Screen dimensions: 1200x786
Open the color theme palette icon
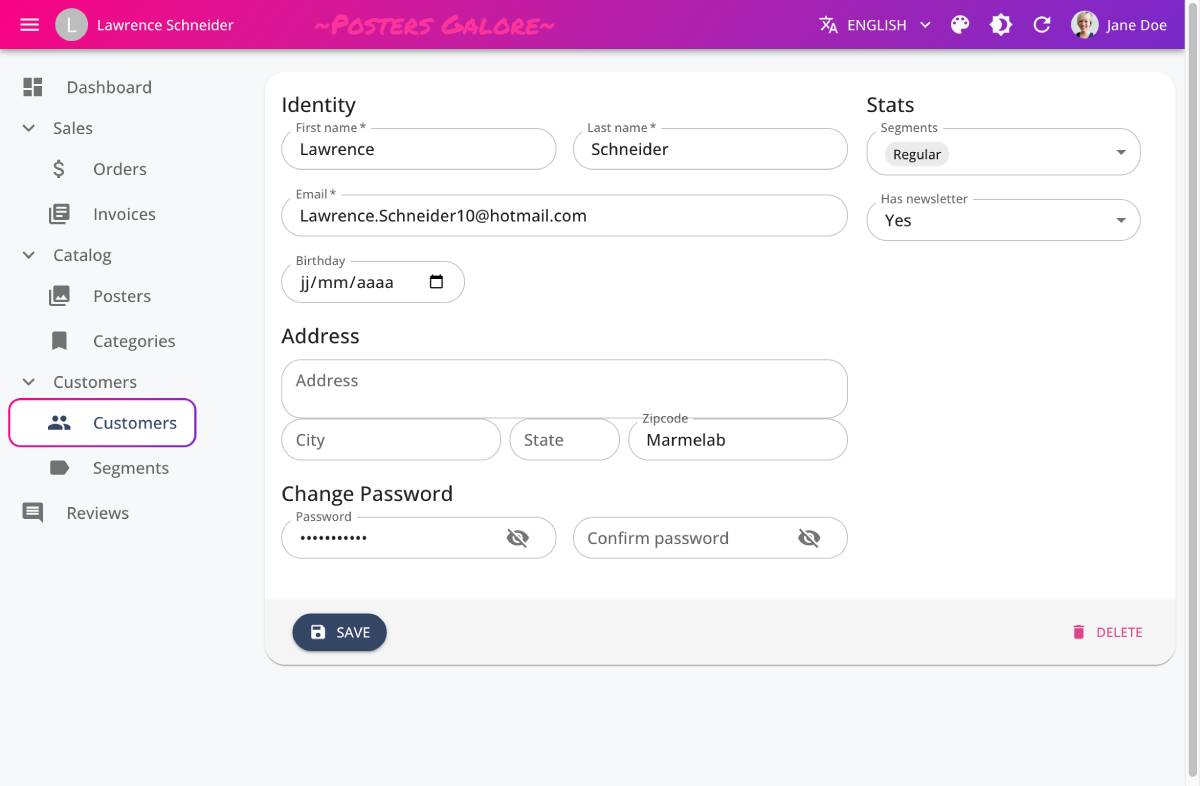(x=960, y=25)
